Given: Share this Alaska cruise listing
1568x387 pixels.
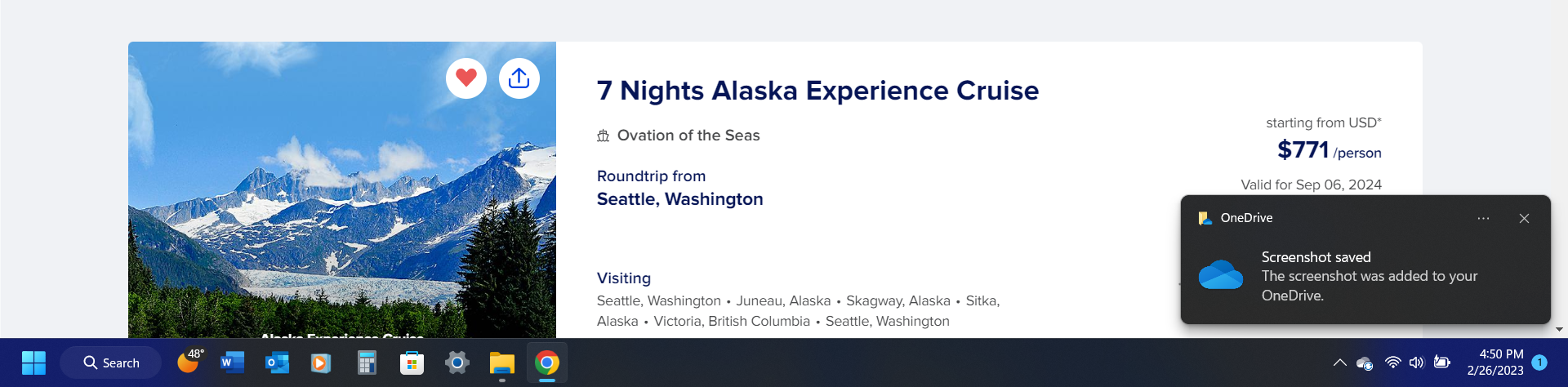Looking at the screenshot, I should [519, 78].
